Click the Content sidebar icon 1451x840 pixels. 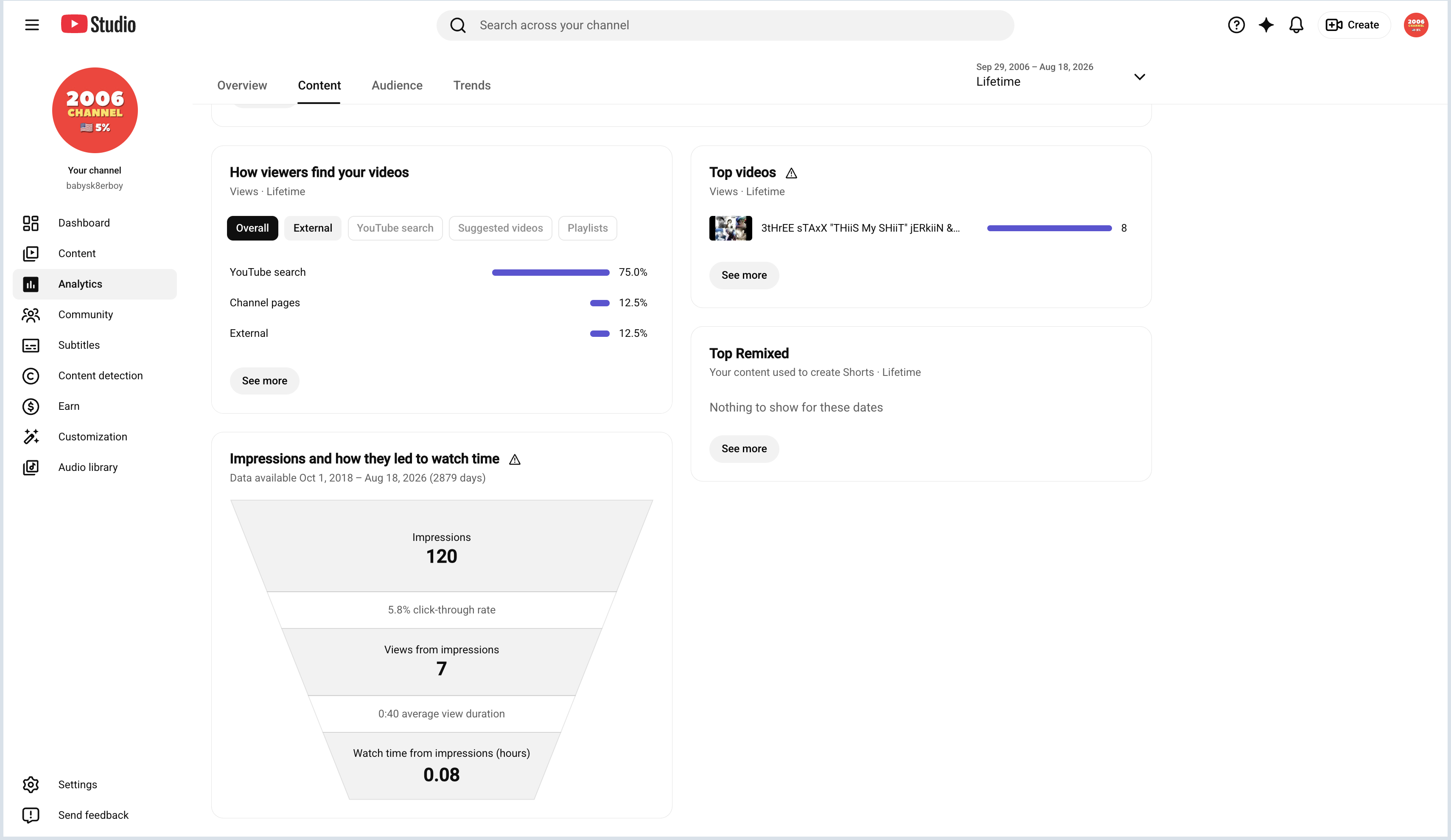(x=31, y=253)
